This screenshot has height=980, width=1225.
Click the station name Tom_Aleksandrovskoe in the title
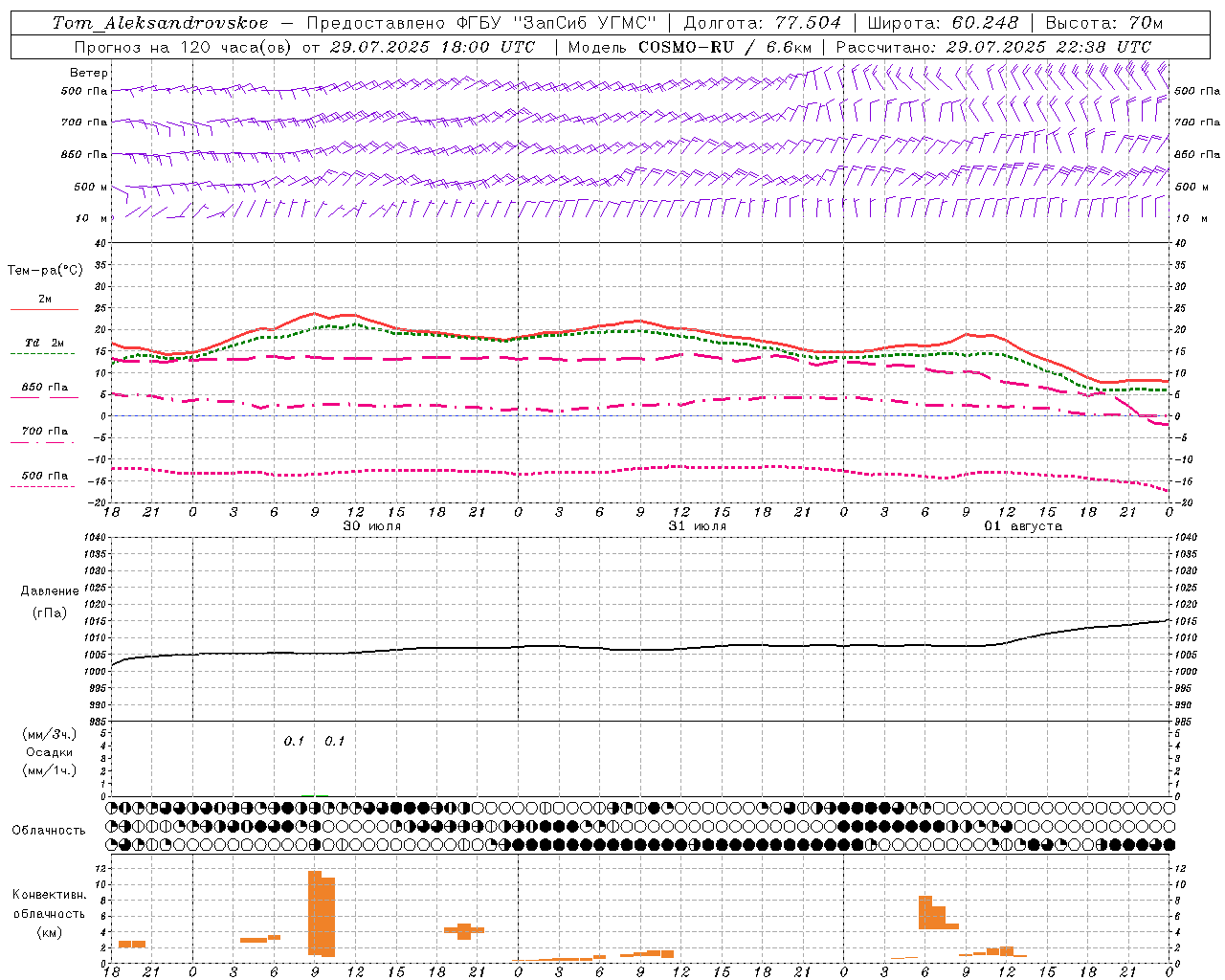point(161,23)
